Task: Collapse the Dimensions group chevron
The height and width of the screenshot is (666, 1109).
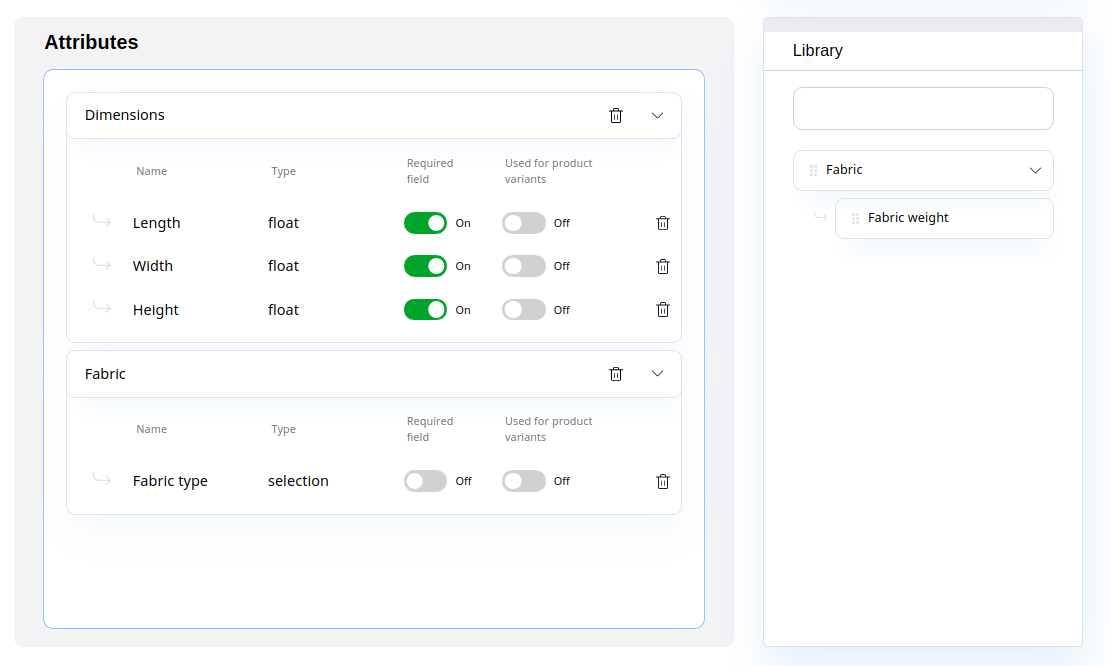Action: [x=657, y=116]
